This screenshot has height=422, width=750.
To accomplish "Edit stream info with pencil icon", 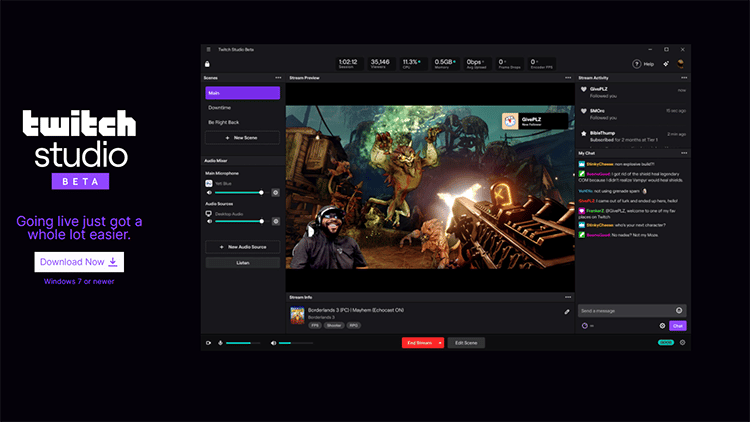I will [x=567, y=312].
